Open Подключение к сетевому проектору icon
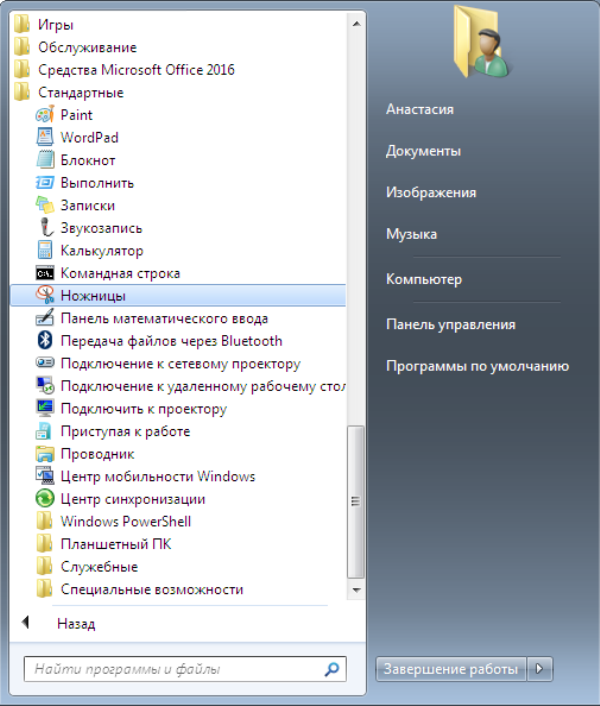 (x=45, y=363)
